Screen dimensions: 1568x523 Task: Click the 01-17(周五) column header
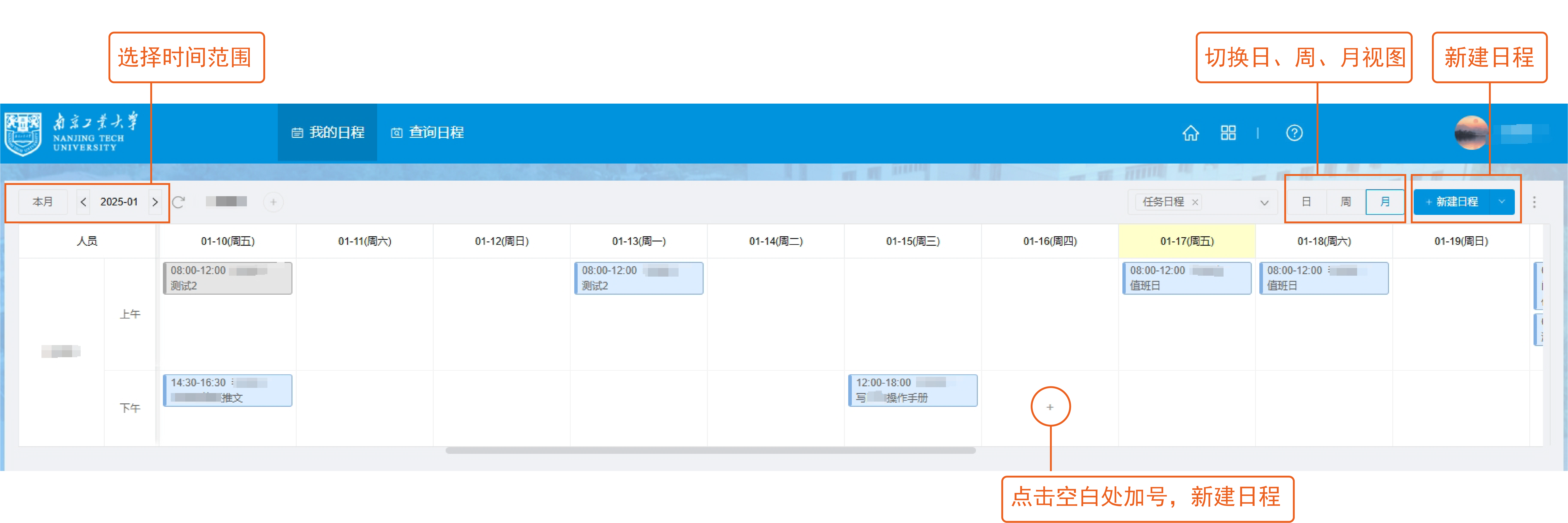point(1187,241)
